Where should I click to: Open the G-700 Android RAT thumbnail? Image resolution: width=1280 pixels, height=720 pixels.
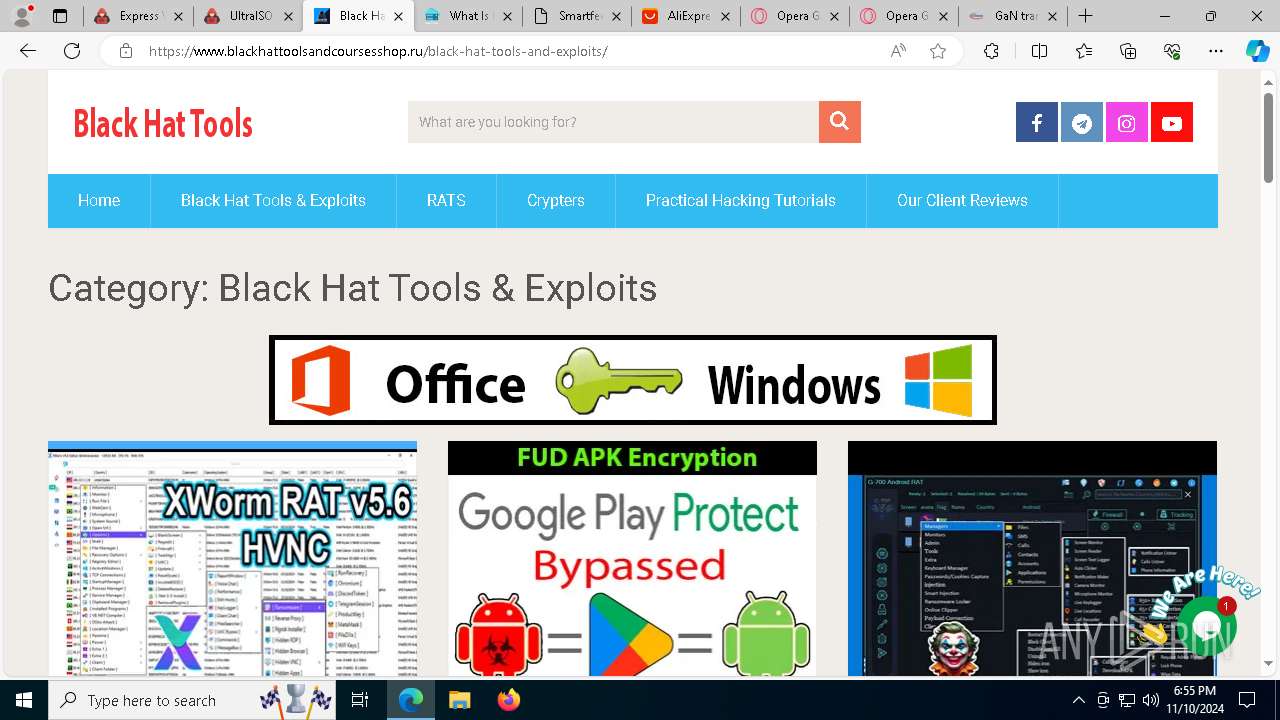coord(1032,559)
